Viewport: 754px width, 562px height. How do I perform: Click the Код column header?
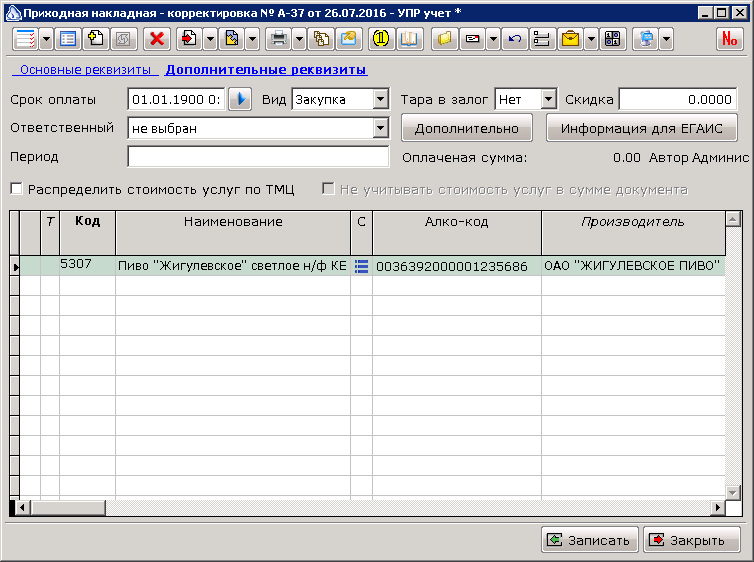point(88,233)
